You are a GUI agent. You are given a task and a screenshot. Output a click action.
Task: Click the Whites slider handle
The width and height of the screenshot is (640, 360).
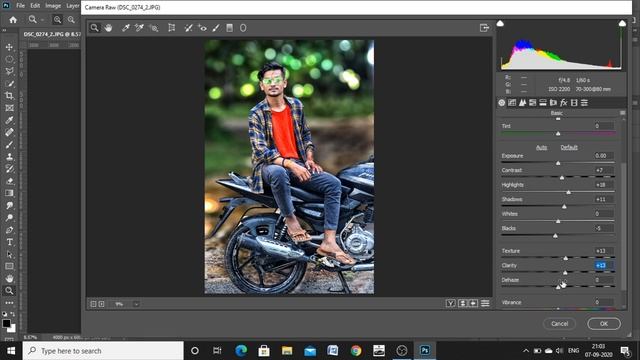click(558, 221)
